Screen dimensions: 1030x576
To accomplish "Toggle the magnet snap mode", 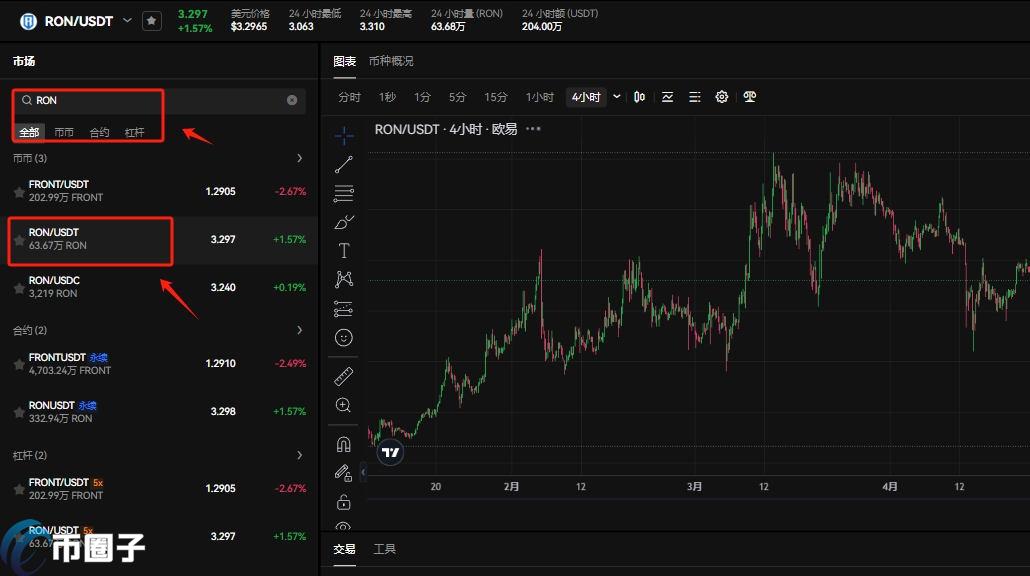I will pos(344,443).
